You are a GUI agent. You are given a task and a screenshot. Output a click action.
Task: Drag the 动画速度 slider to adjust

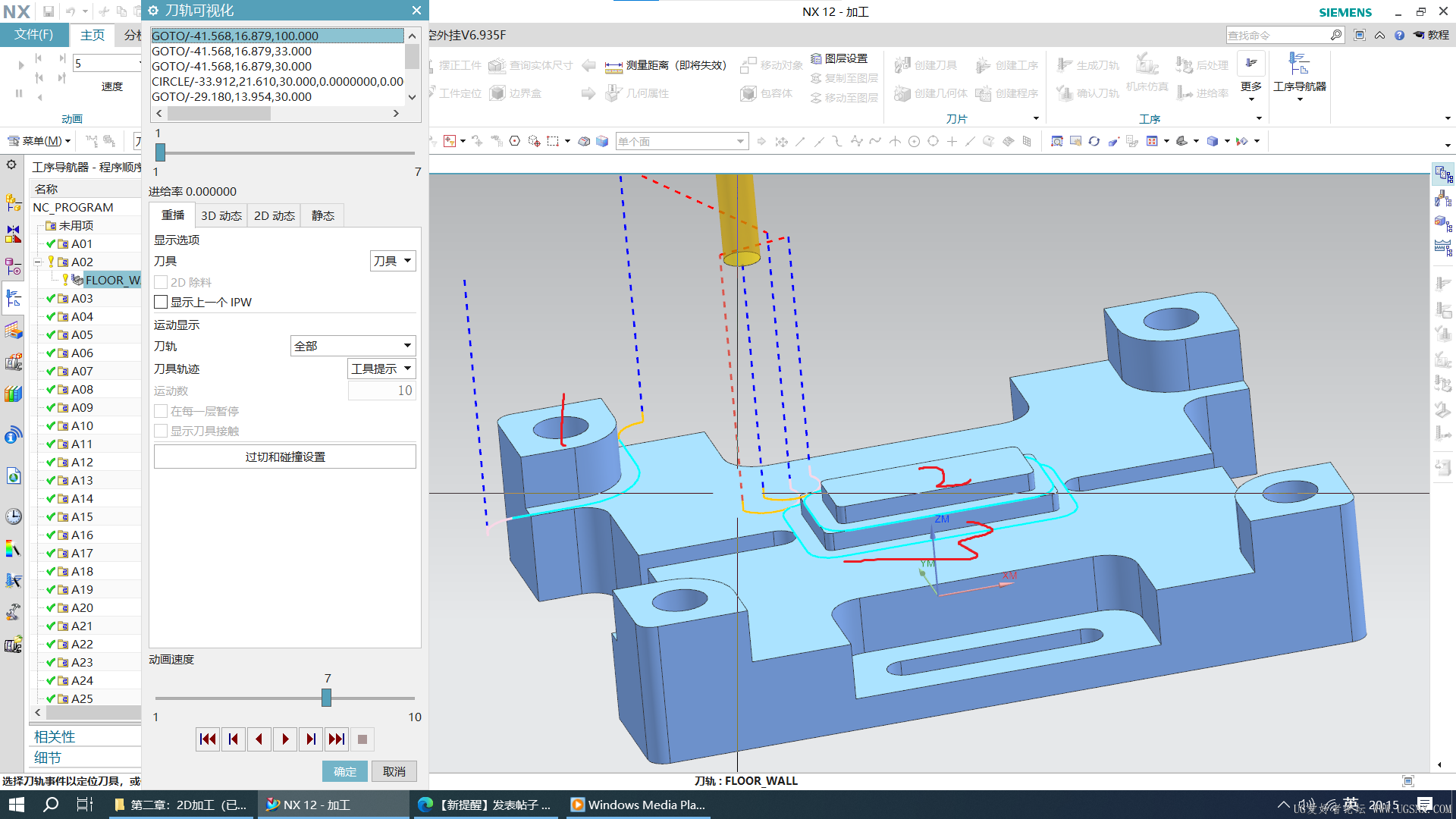(x=328, y=698)
